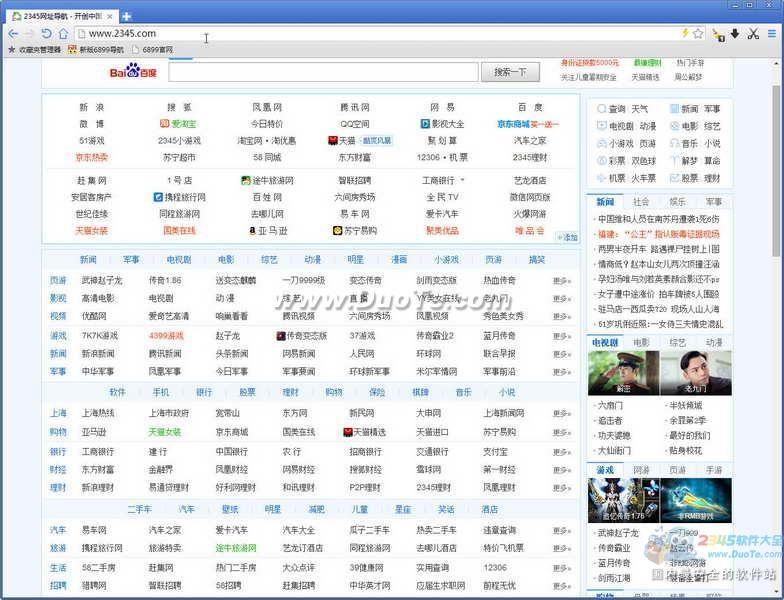
Task: Open 彩票 双色球 quick tool
Action: click(627, 160)
